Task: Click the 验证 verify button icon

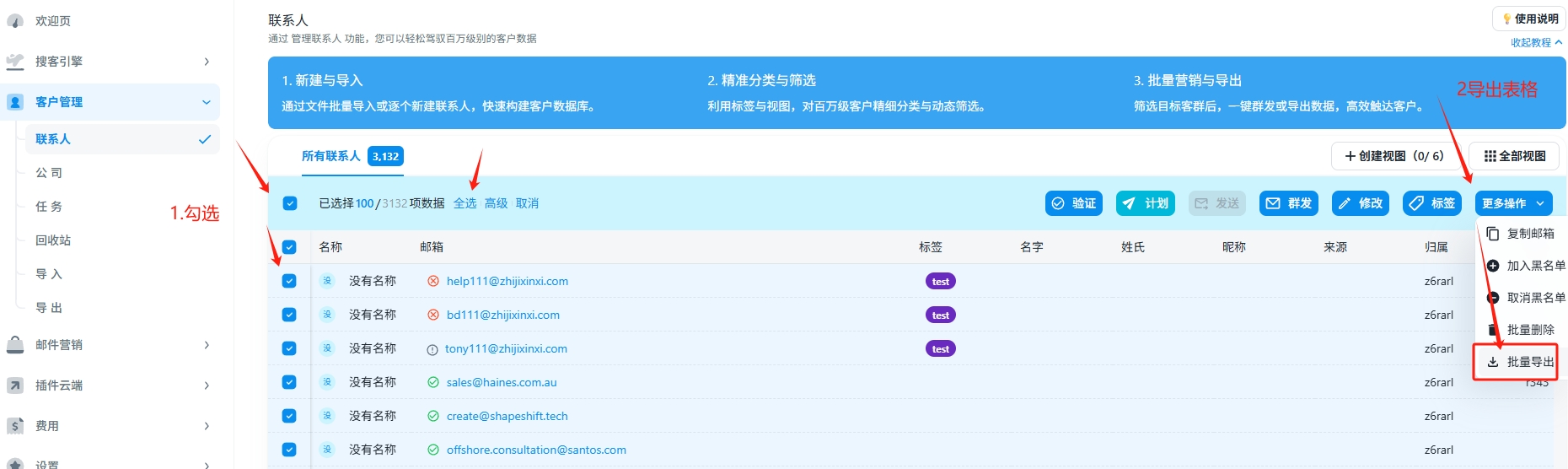Action: [1058, 203]
